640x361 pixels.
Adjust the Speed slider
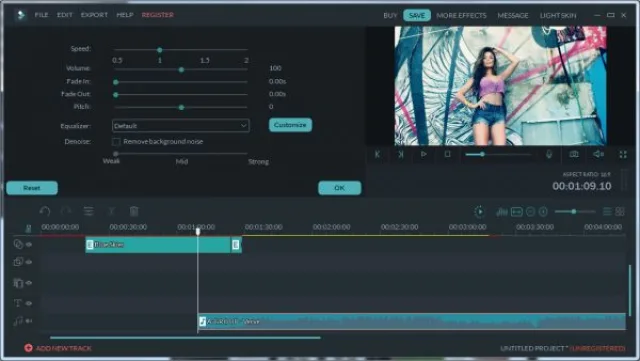click(181, 50)
